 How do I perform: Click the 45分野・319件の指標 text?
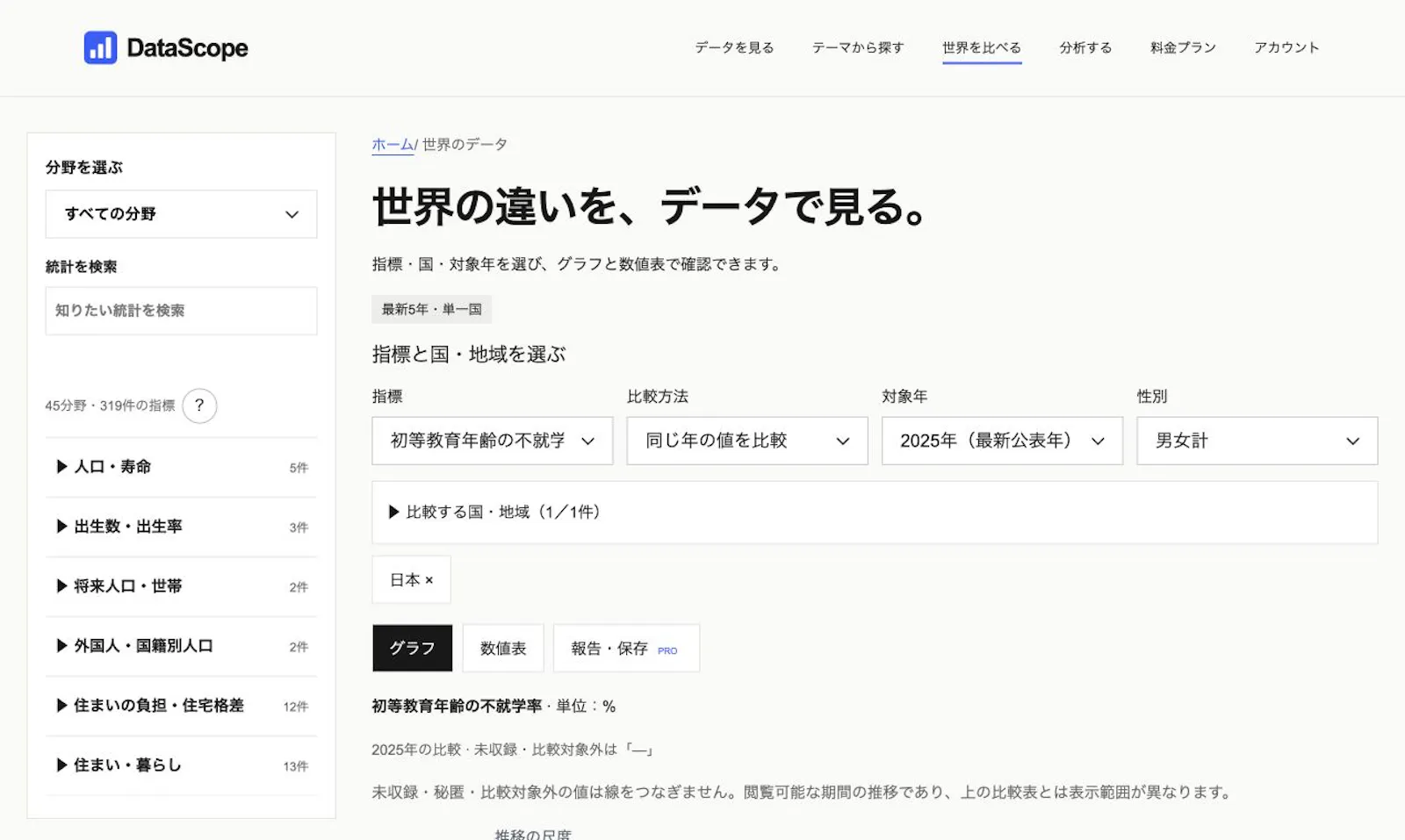(110, 406)
